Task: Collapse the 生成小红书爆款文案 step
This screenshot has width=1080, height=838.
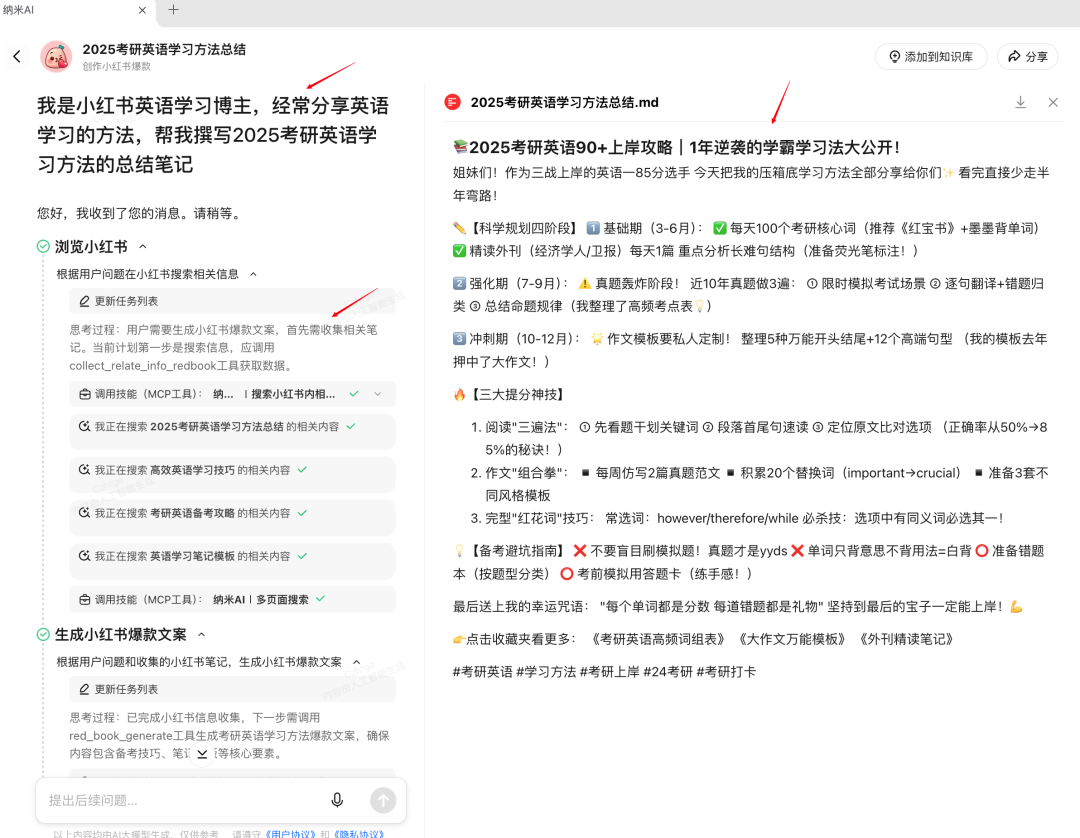Action: (x=201, y=634)
